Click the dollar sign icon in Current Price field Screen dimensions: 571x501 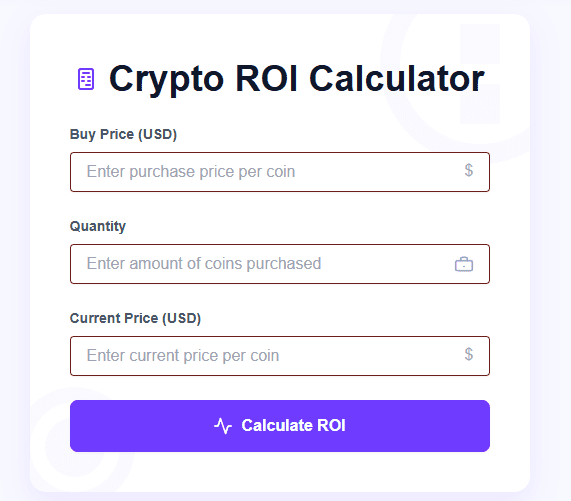pos(469,354)
